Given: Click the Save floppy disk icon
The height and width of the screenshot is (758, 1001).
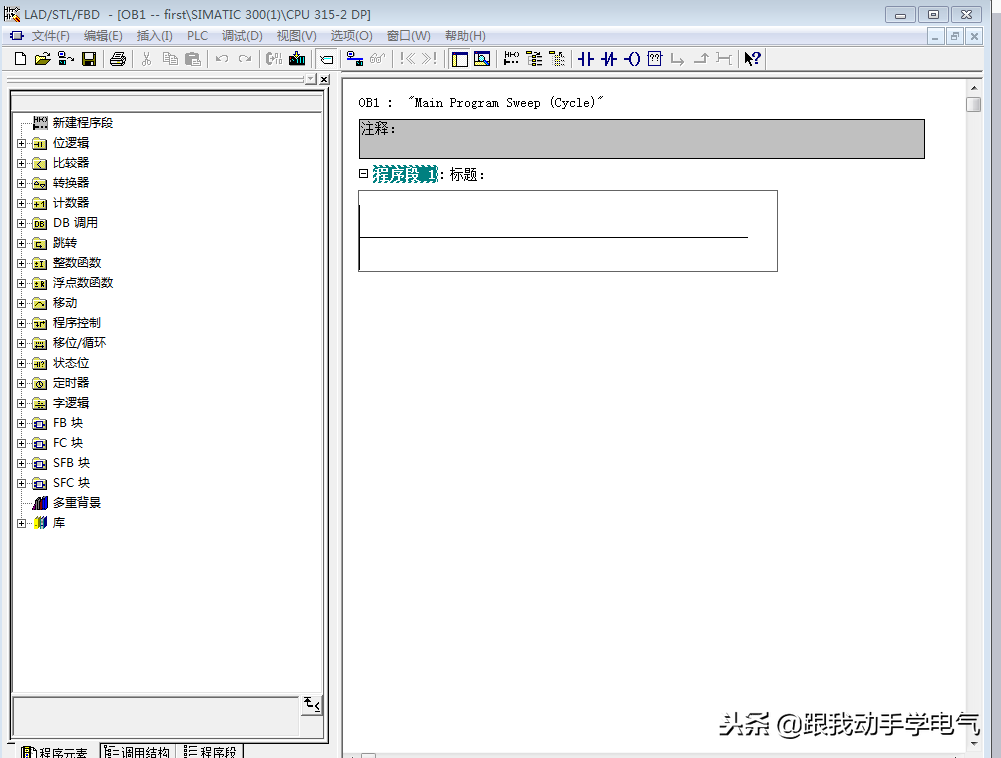Looking at the screenshot, I should pyautogui.click(x=88, y=59).
